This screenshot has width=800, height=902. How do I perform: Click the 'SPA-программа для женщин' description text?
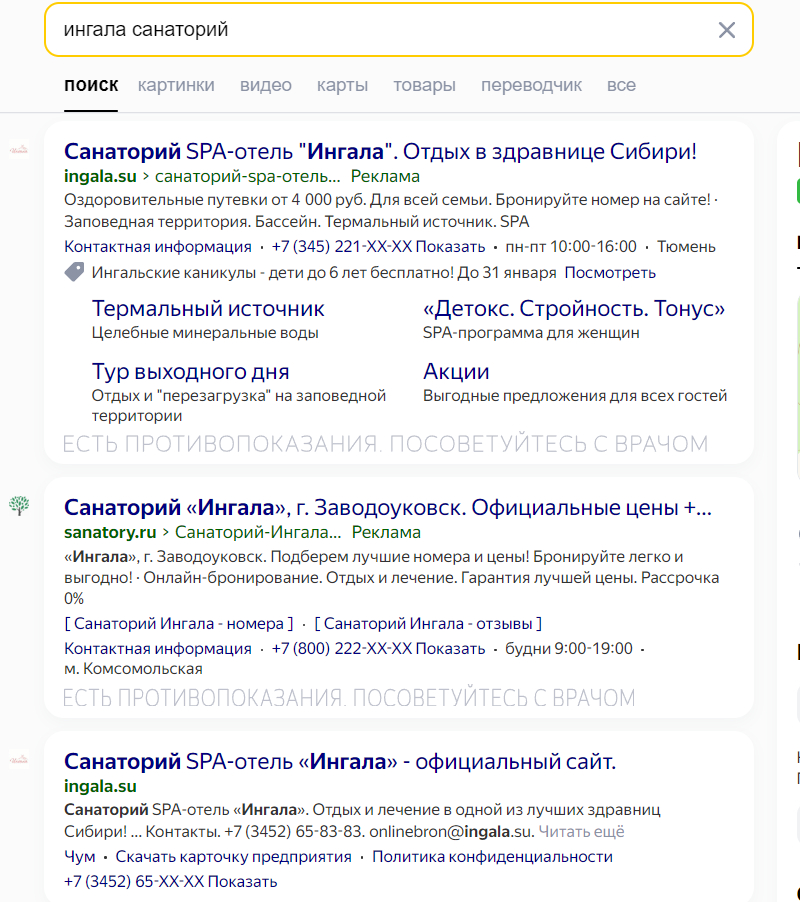[531, 333]
